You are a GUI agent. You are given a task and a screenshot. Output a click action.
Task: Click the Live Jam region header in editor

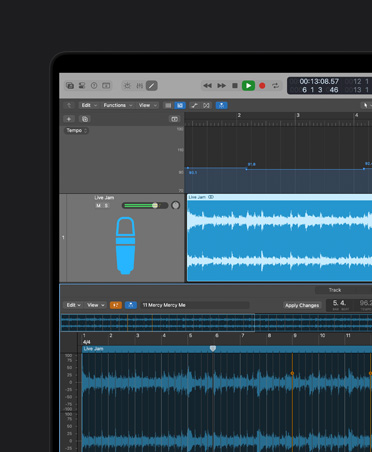pyautogui.click(x=227, y=349)
